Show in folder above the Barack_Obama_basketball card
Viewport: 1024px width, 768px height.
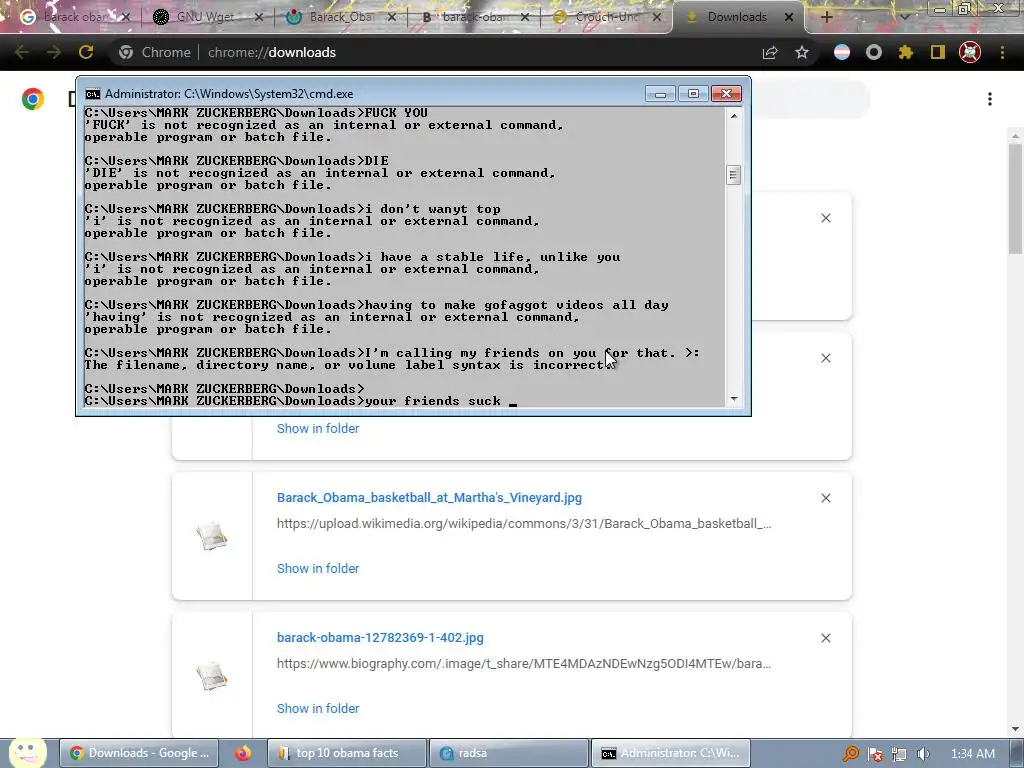(318, 428)
